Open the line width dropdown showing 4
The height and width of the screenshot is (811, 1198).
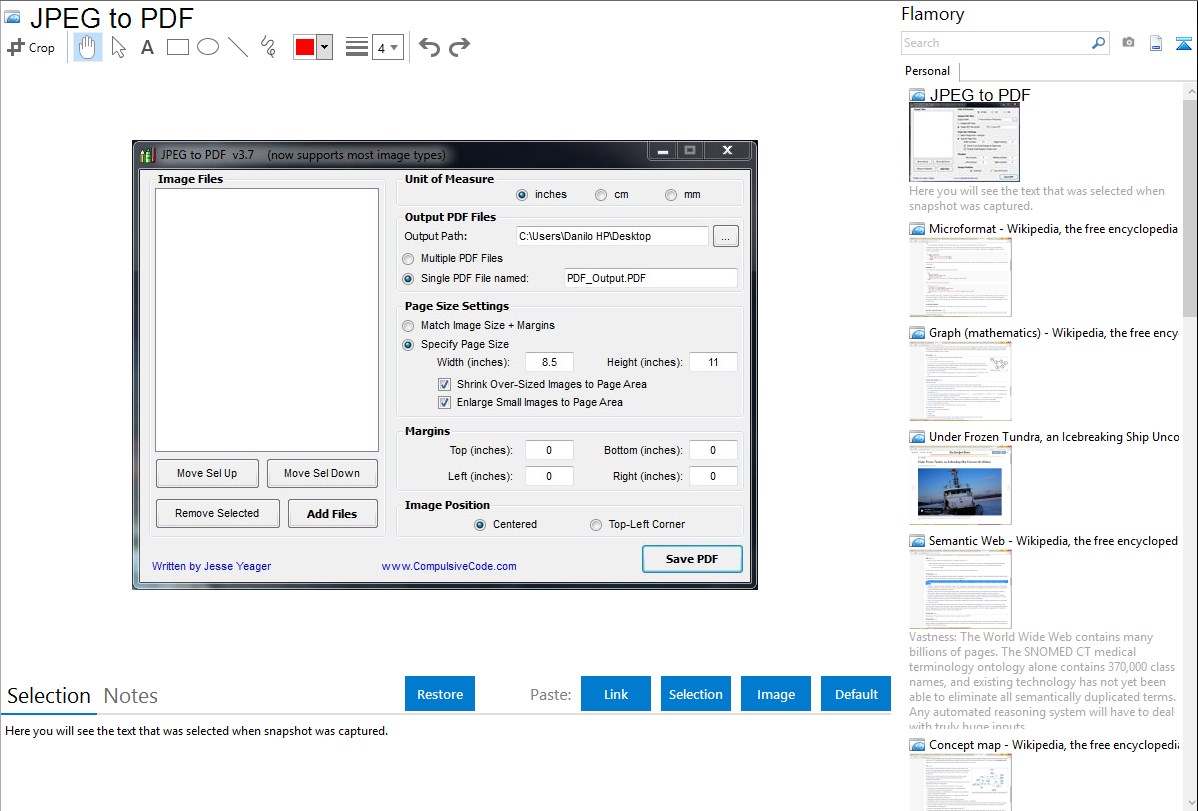[x=387, y=47]
